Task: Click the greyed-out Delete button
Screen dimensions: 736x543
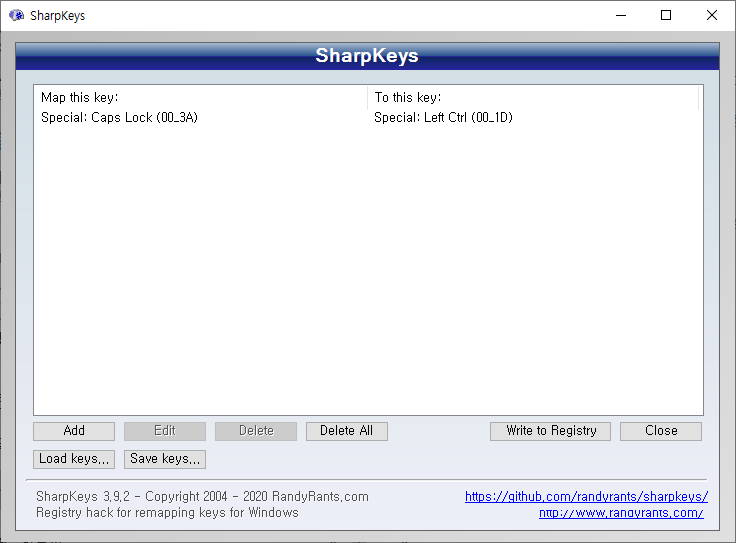Action: click(x=256, y=431)
